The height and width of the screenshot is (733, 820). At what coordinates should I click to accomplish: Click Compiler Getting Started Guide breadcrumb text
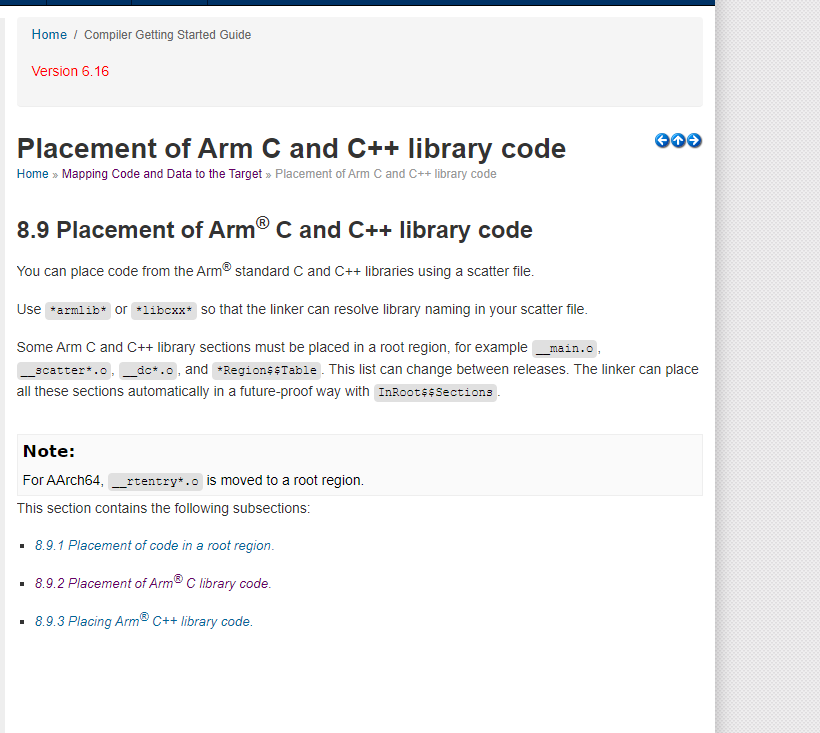coord(167,35)
